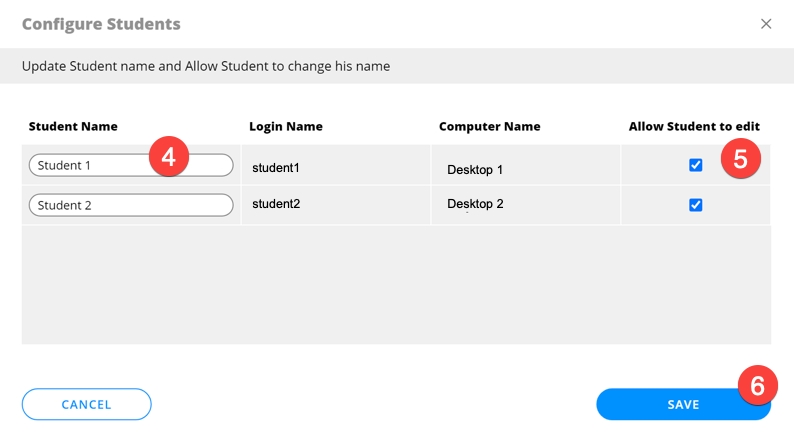Click the Login Name column header
The height and width of the screenshot is (435, 794).
point(286,127)
